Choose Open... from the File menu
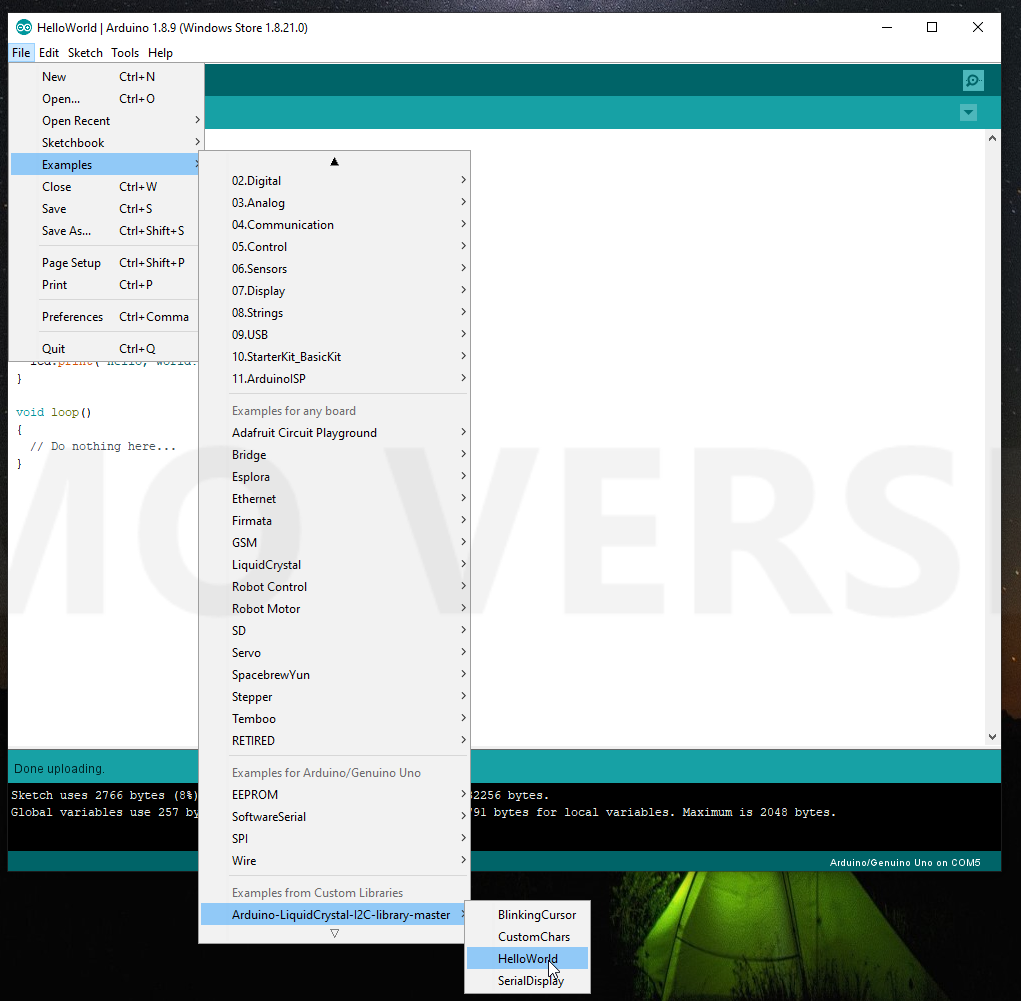The height and width of the screenshot is (1001, 1021). tap(105, 99)
